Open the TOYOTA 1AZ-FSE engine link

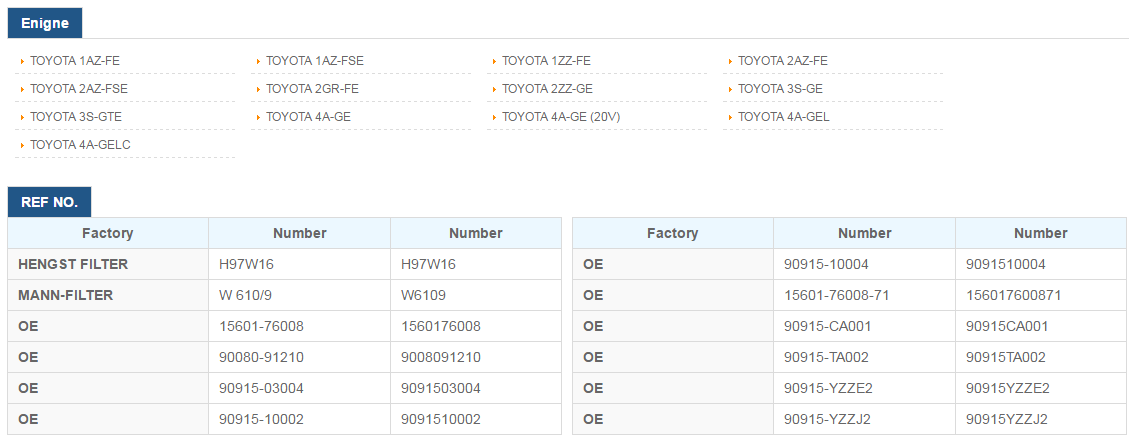tap(315, 61)
